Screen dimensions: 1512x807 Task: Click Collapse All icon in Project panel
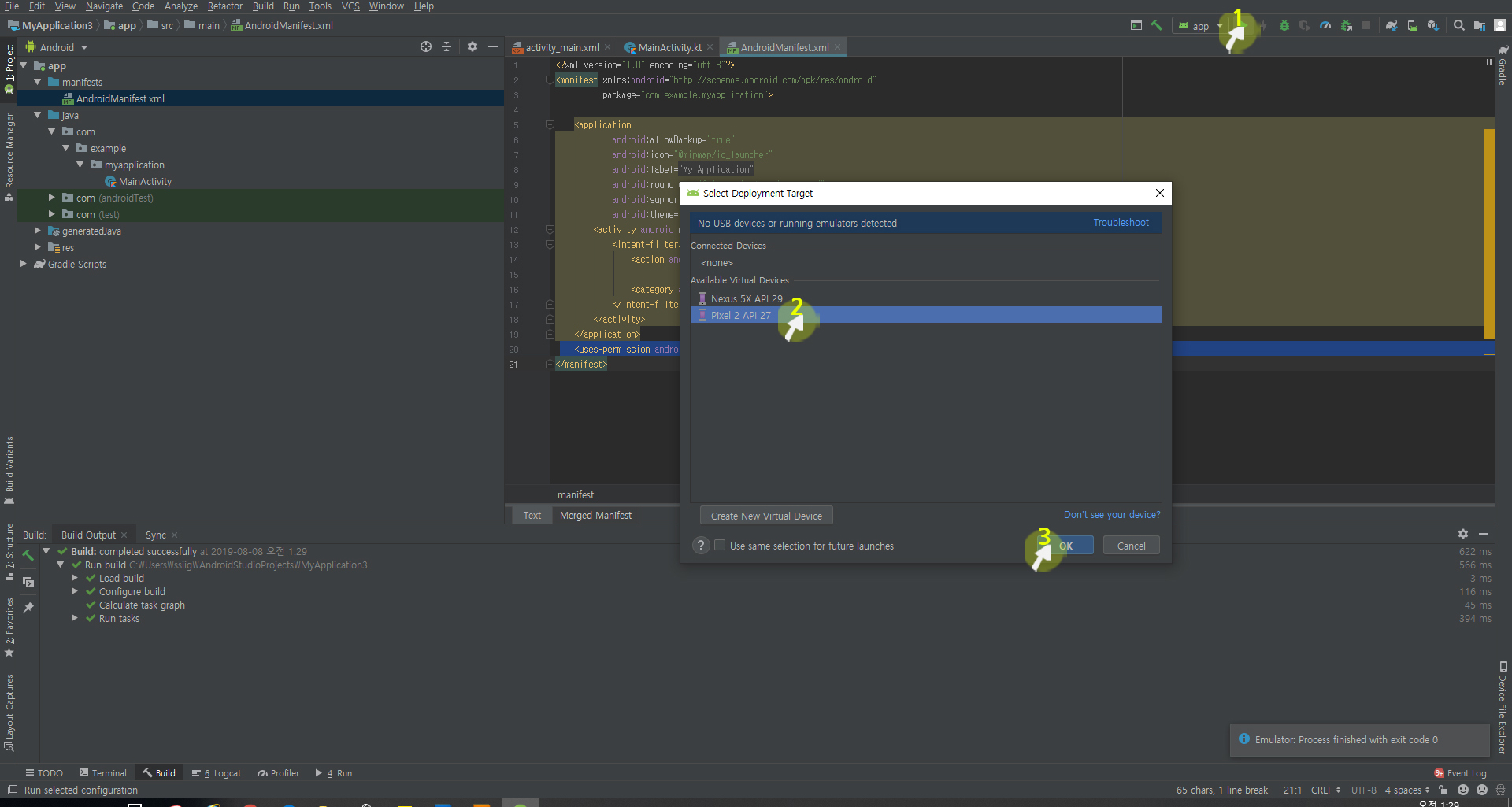click(447, 47)
